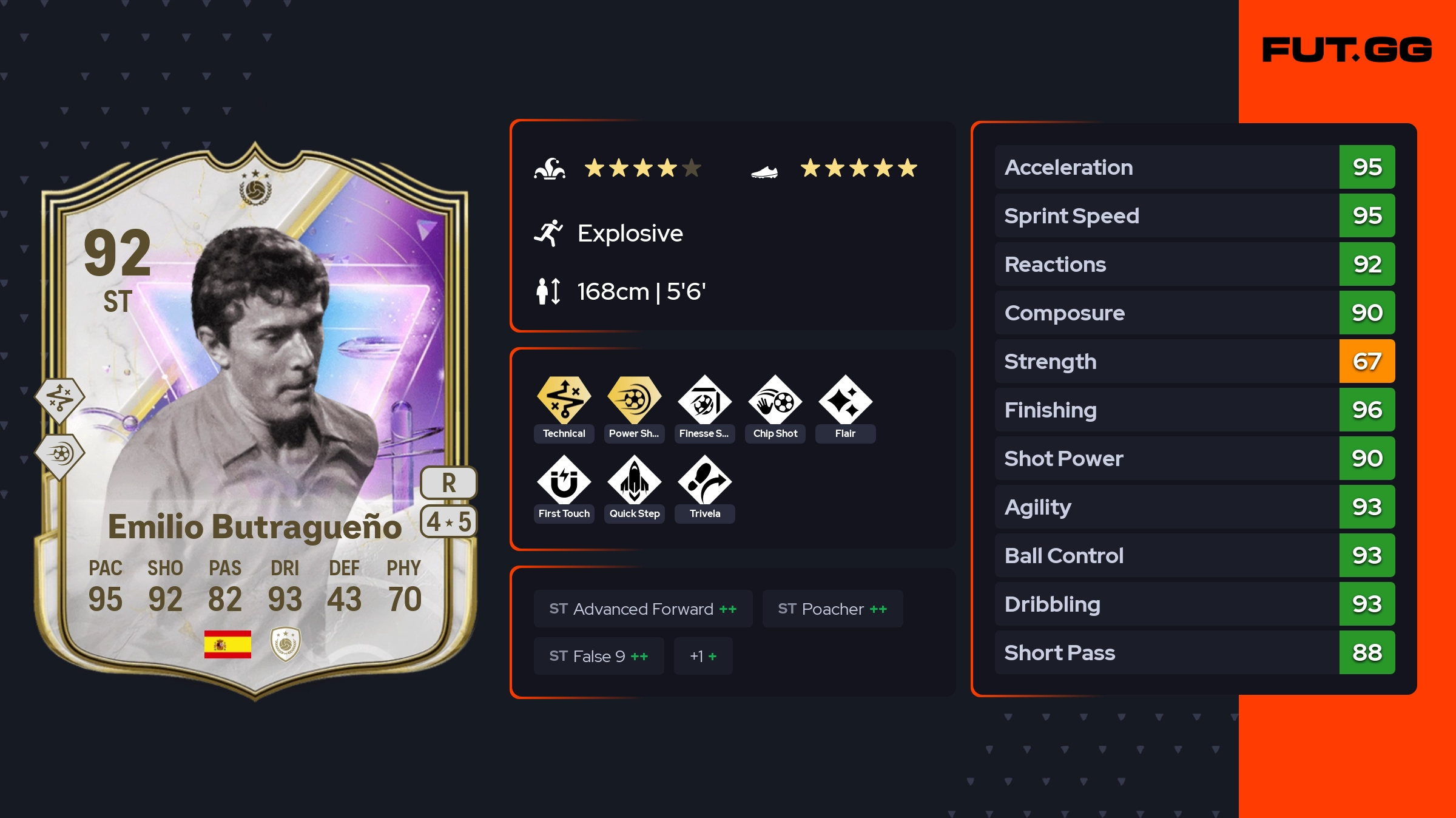Click the Strength 67 orange rating
Screen dimensions: 1456x818
(x=1367, y=361)
